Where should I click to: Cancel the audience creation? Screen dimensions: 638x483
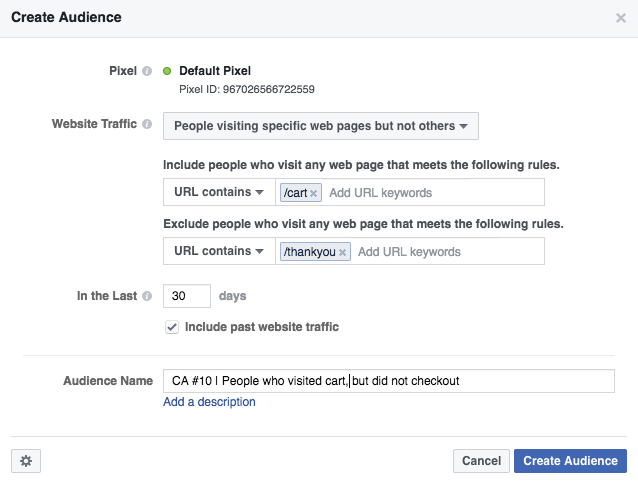(x=481, y=461)
